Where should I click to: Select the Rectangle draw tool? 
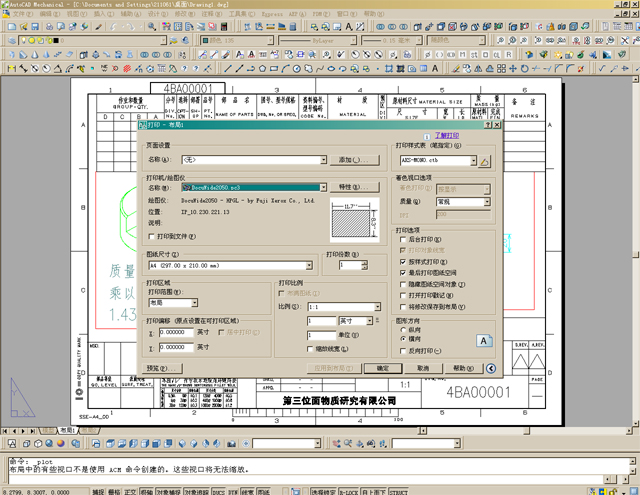coord(274,69)
